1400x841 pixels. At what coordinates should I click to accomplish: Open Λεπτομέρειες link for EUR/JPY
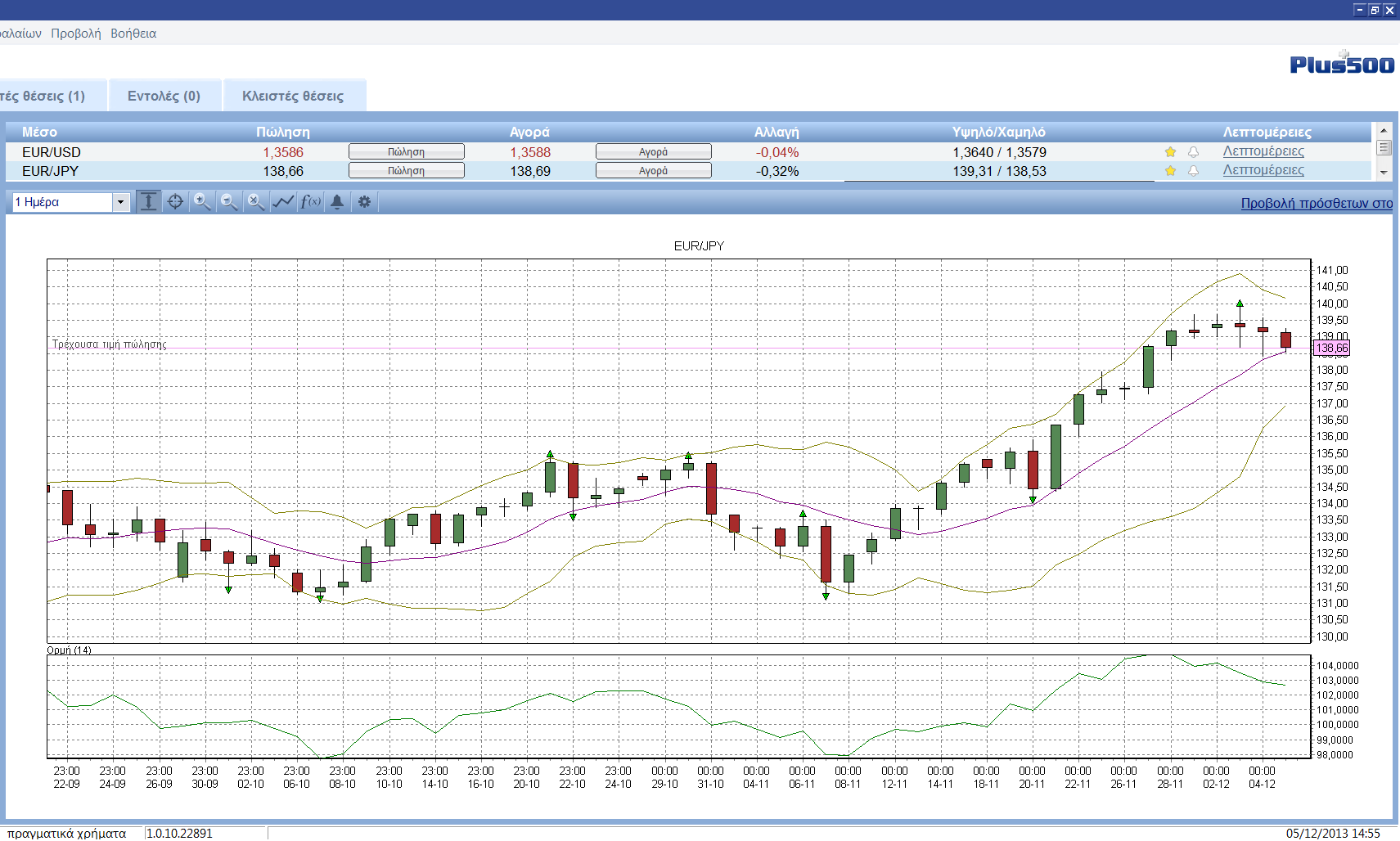(1263, 170)
